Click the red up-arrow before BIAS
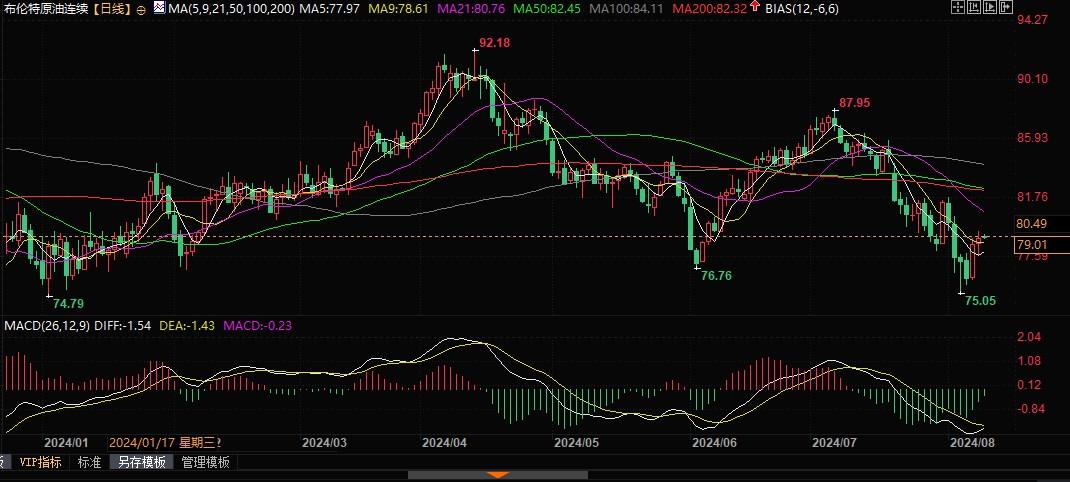 (754, 8)
